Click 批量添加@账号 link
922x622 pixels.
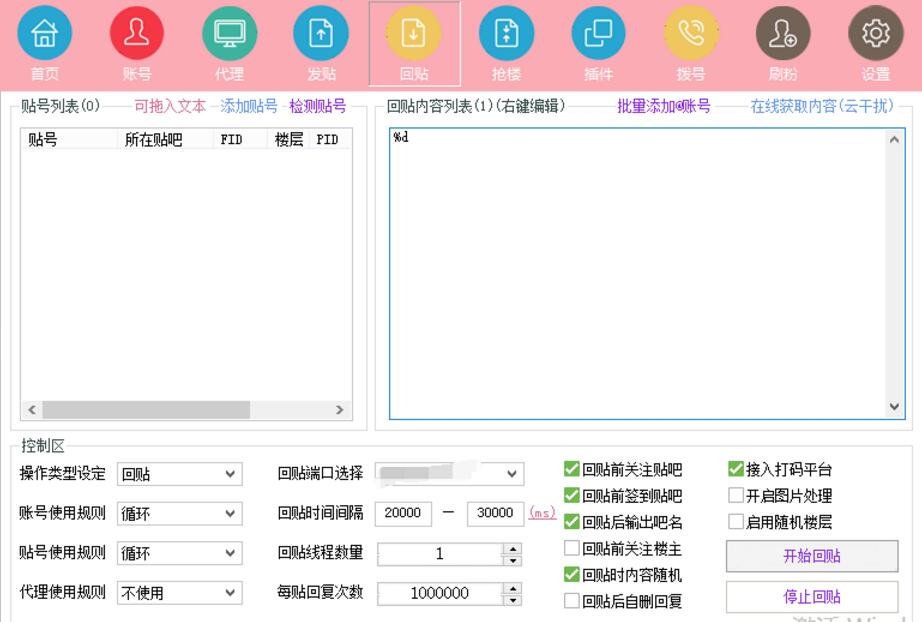[x=664, y=106]
